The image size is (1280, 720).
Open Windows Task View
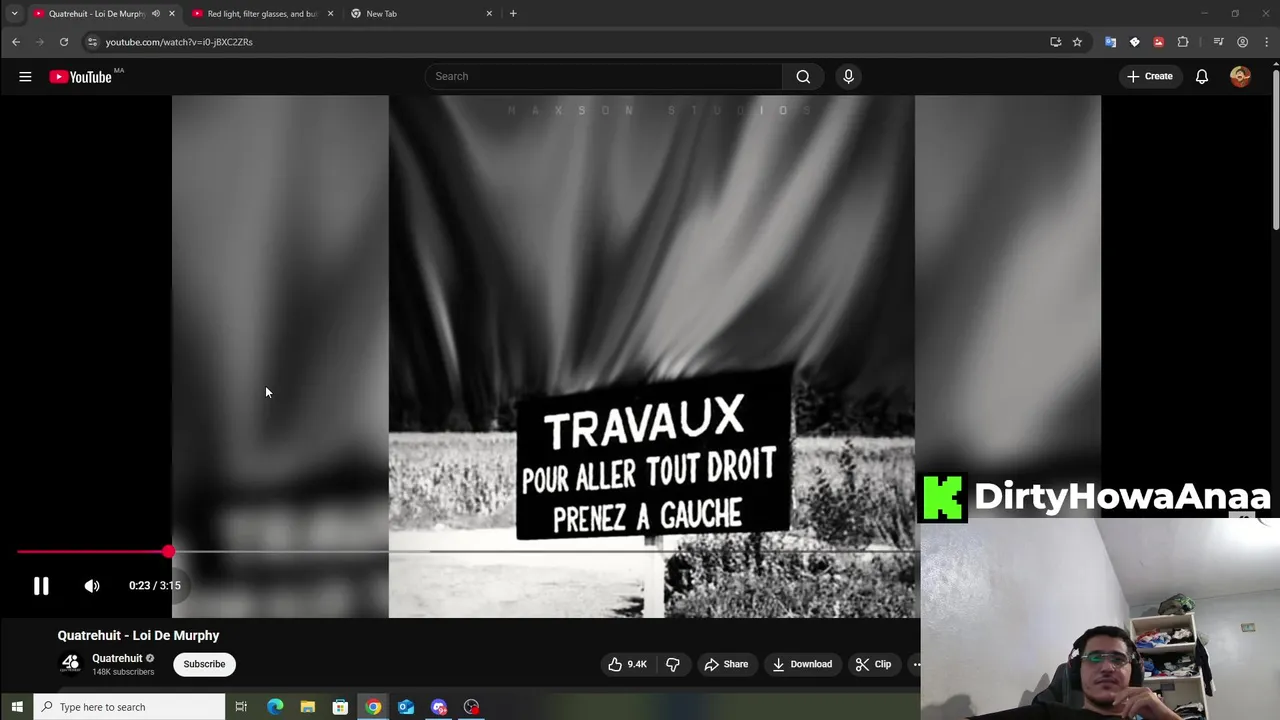click(x=241, y=707)
